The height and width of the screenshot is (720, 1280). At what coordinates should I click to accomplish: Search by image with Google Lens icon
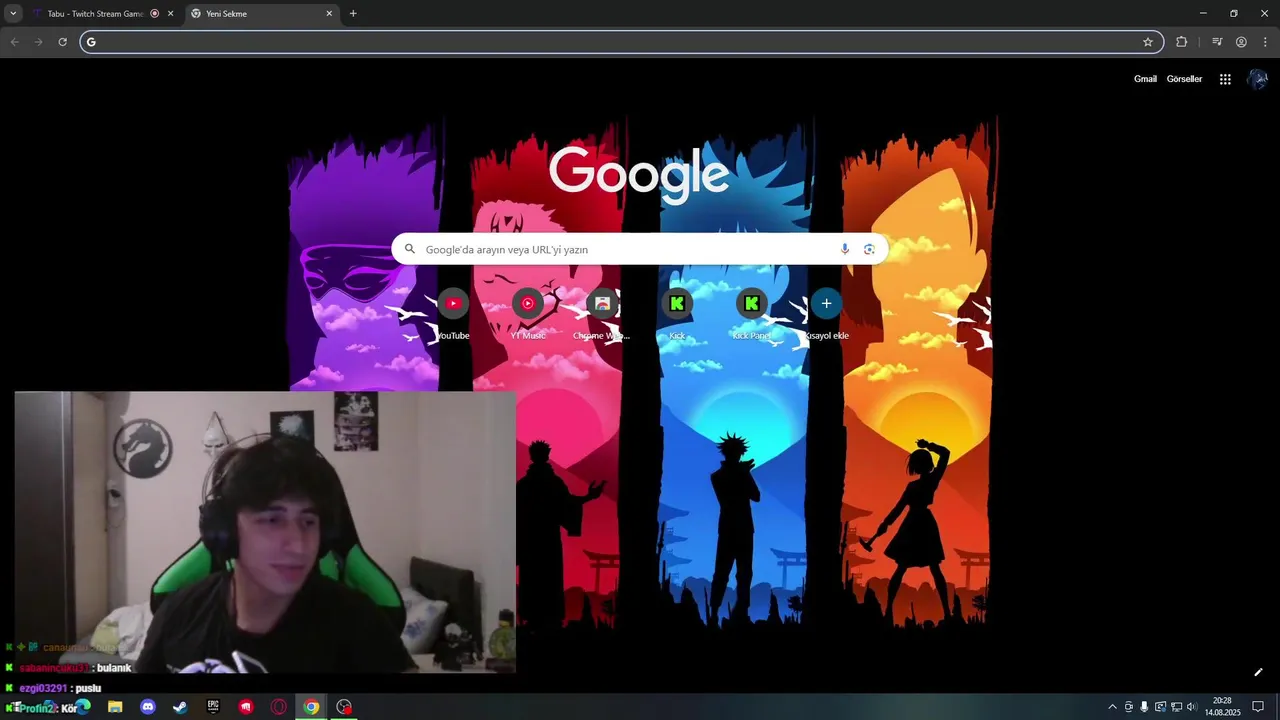coord(869,249)
